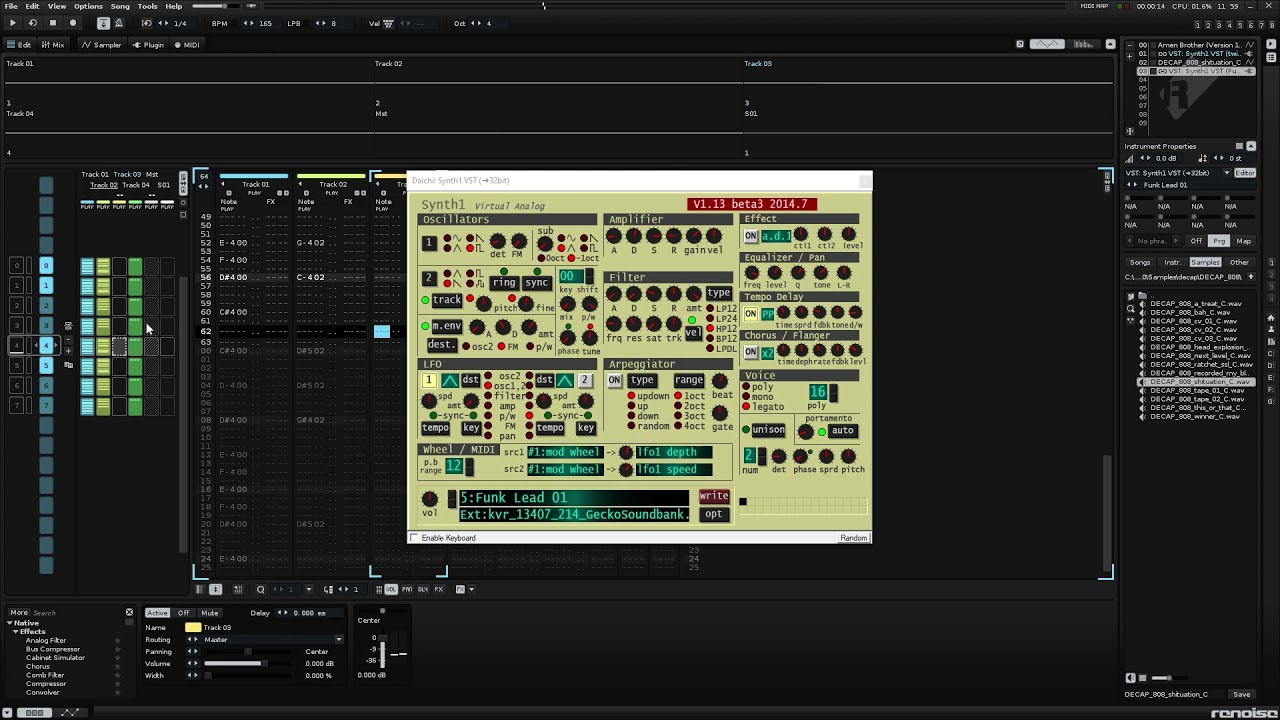Click the effect Search input field

(78, 613)
